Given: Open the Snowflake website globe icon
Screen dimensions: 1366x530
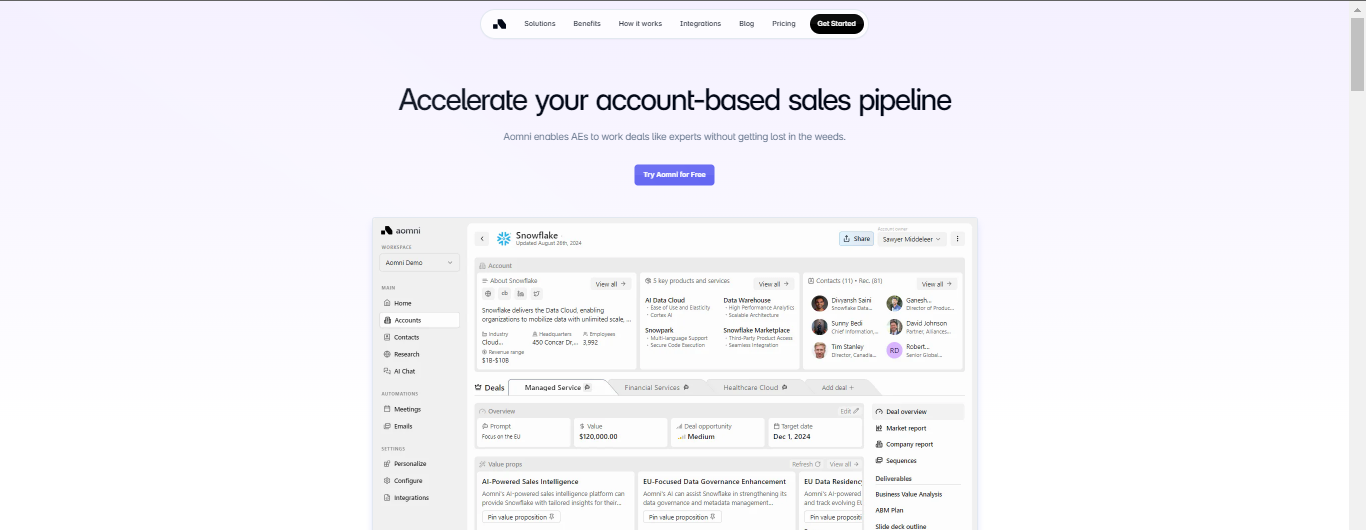Looking at the screenshot, I should tap(488, 294).
